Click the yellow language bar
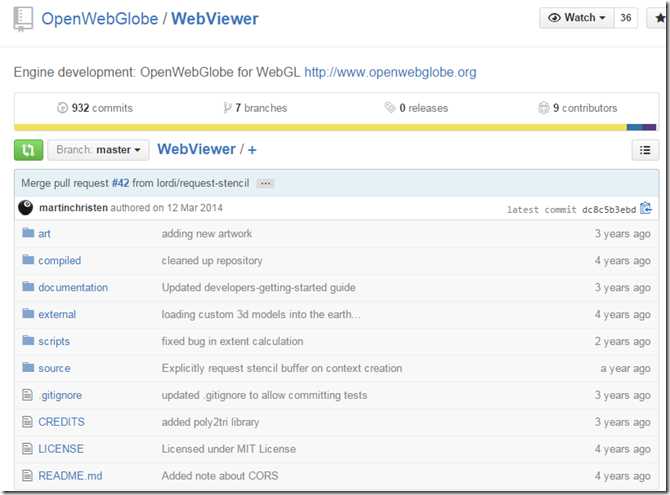670x495 pixels. click(x=320, y=127)
